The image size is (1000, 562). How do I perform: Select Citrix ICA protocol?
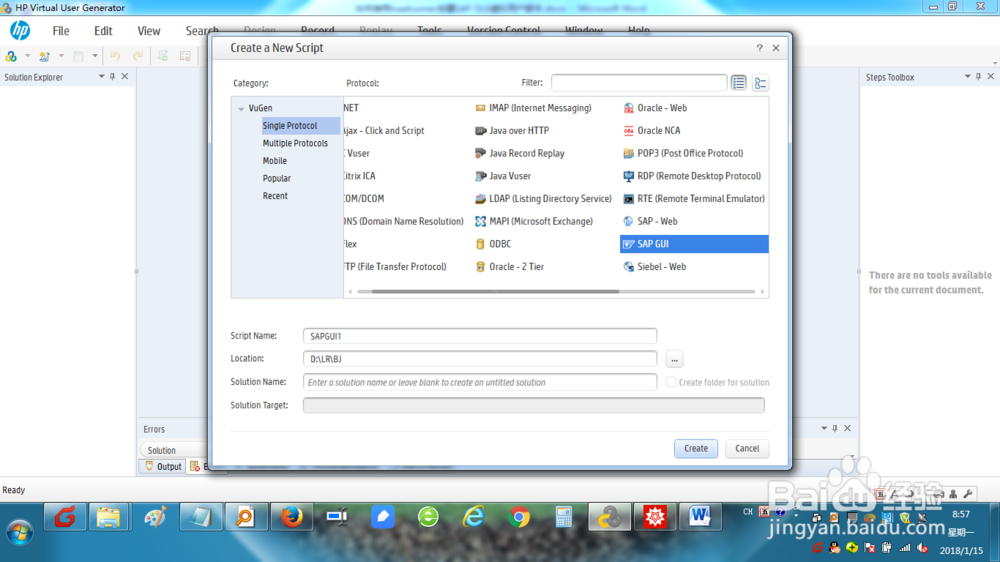[360, 176]
